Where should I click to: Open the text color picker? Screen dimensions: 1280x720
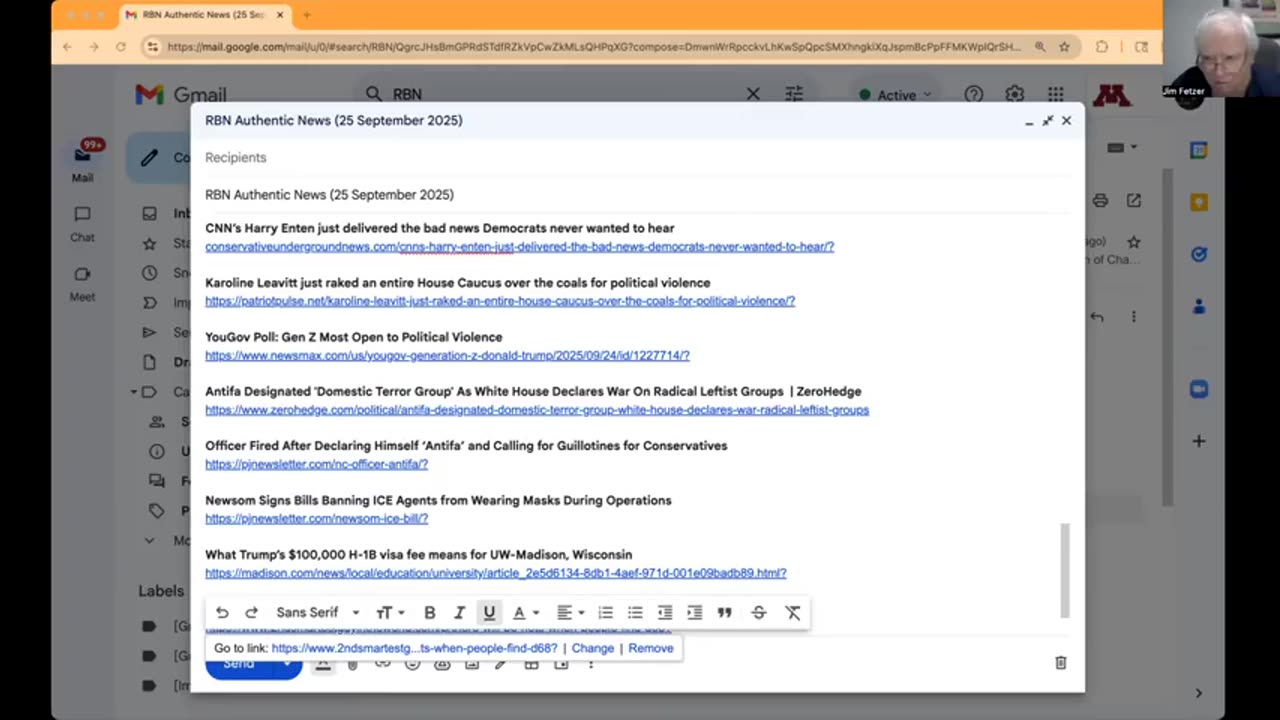click(x=525, y=613)
